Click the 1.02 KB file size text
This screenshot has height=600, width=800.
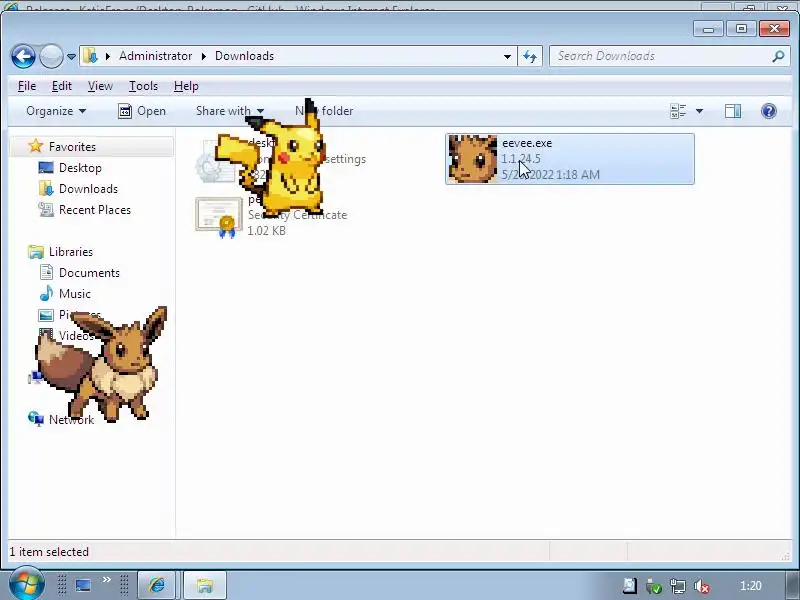pos(266,231)
